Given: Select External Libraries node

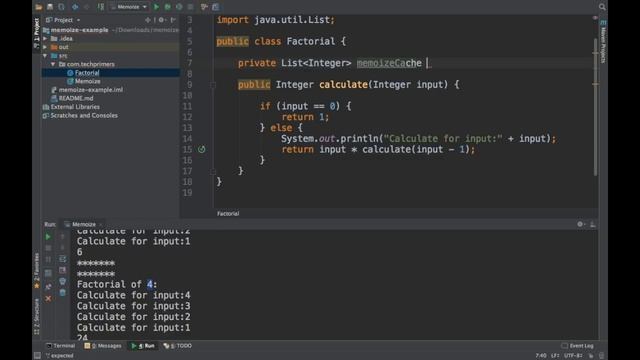Looking at the screenshot, I should 75,107.
